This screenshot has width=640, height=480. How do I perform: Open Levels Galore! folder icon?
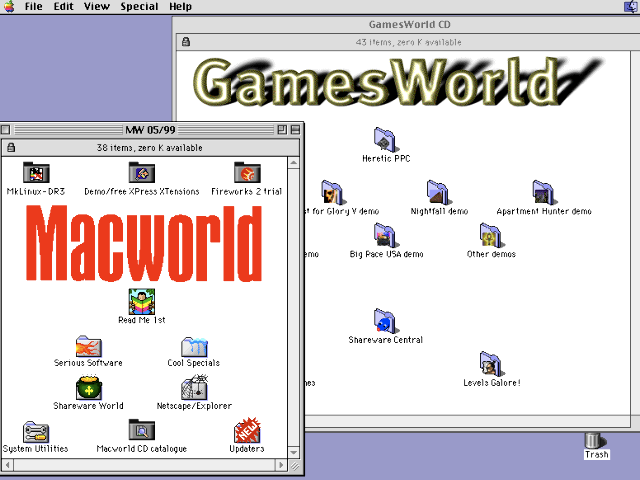(x=490, y=364)
